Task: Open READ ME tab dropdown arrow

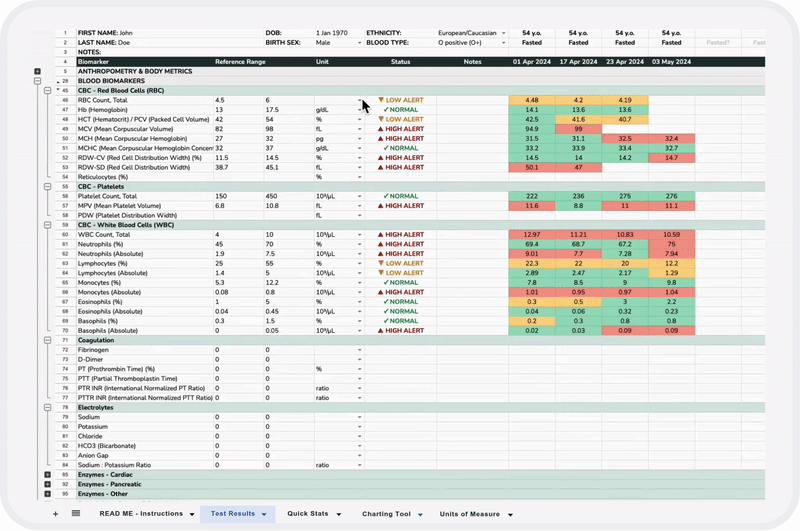Action: pyautogui.click(x=192, y=514)
